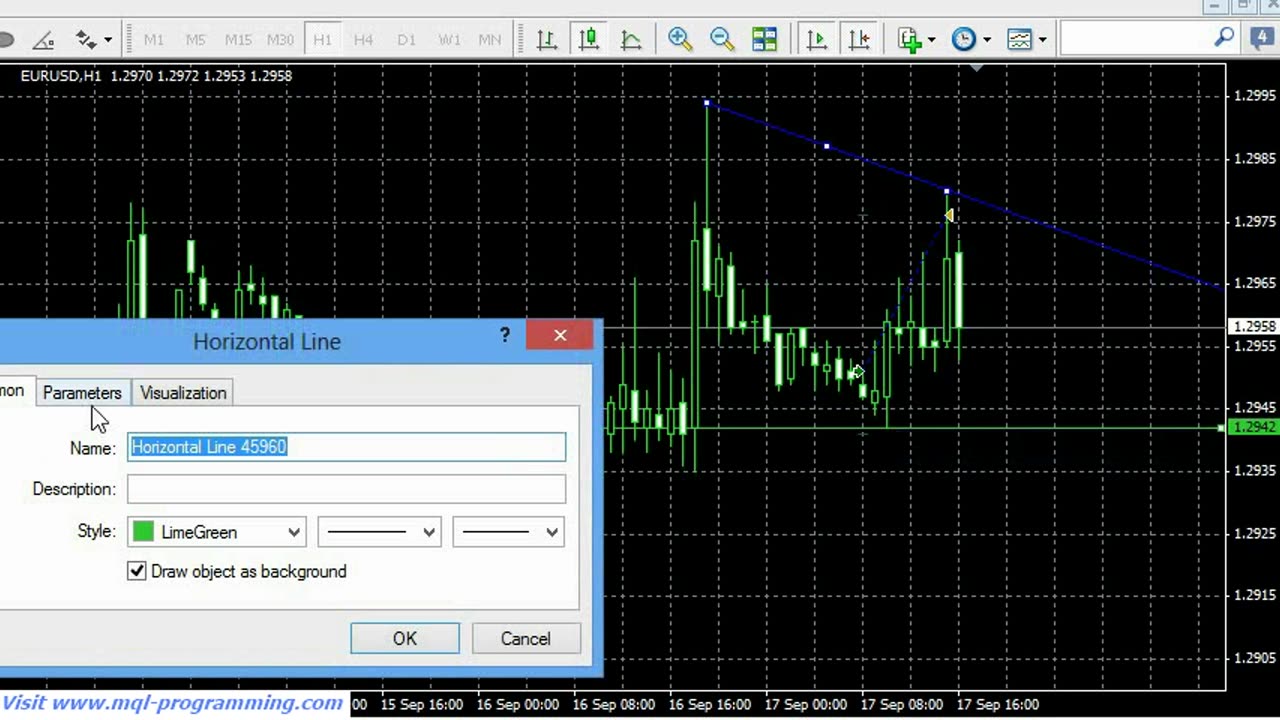Click the 1.2942 price label
Viewport: 1280px width, 720px height.
tap(1254, 428)
